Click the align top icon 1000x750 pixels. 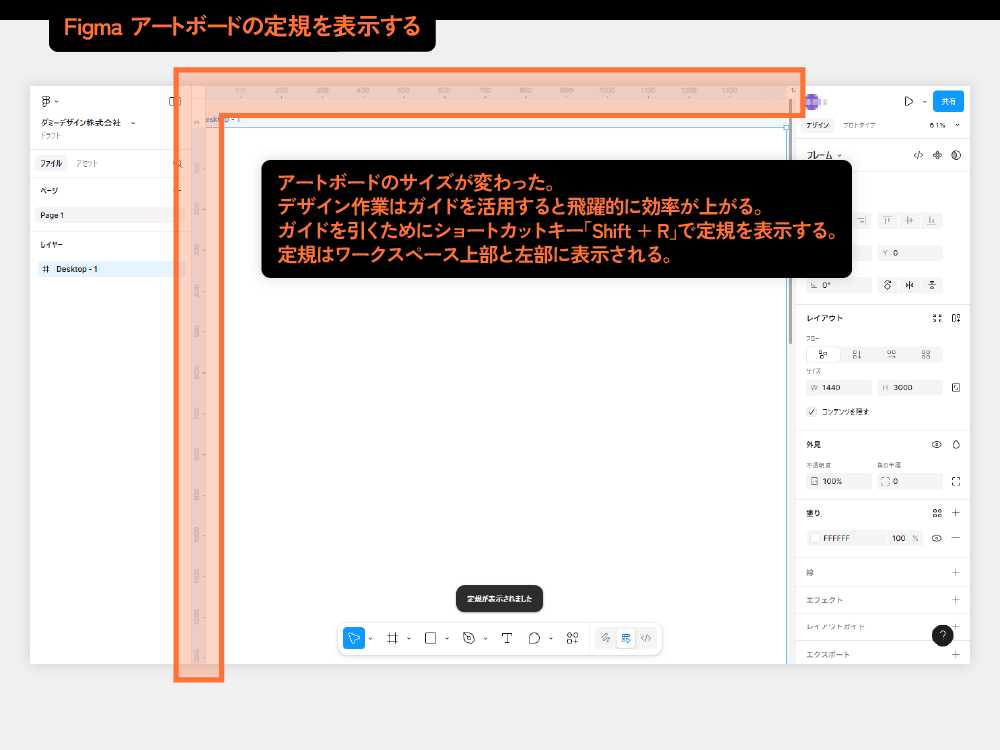(887, 221)
